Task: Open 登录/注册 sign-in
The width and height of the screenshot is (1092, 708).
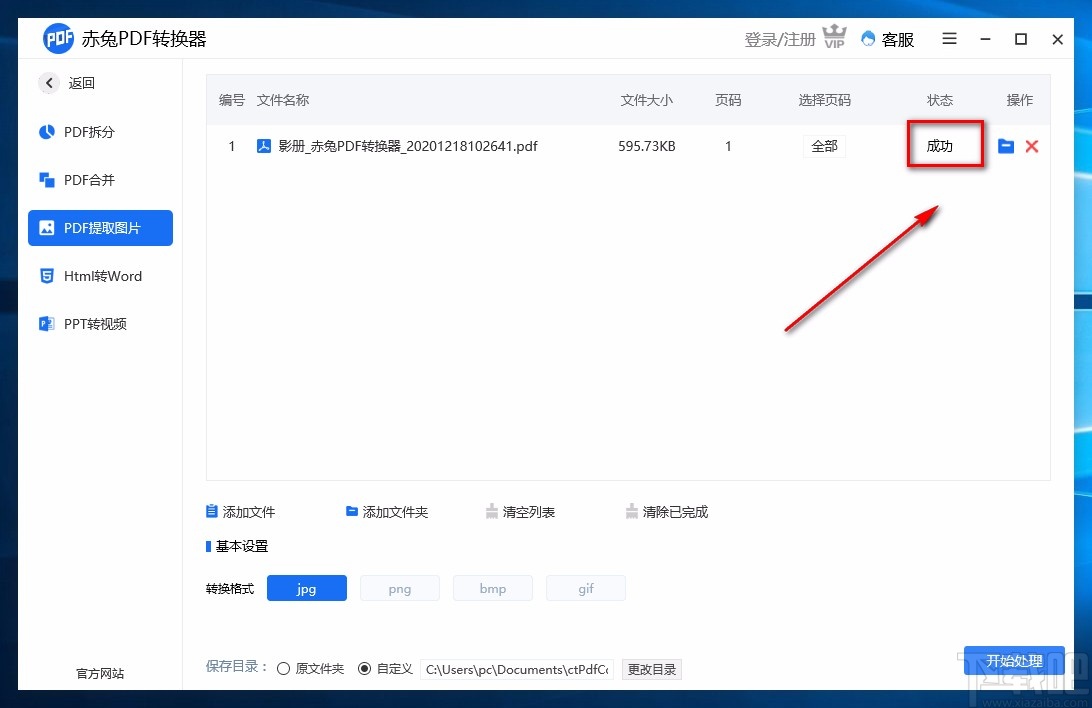Action: pos(779,39)
